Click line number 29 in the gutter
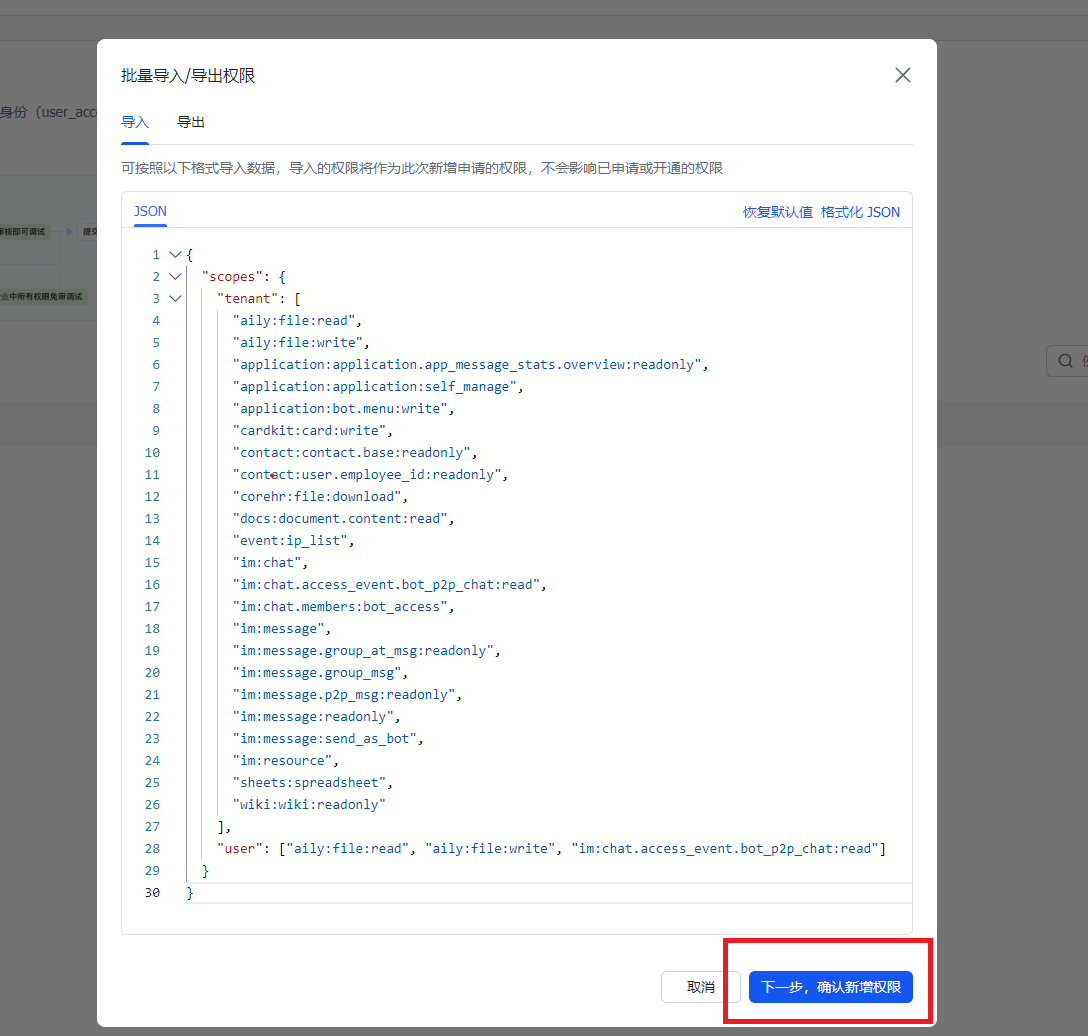The image size is (1088, 1036). coord(152,871)
